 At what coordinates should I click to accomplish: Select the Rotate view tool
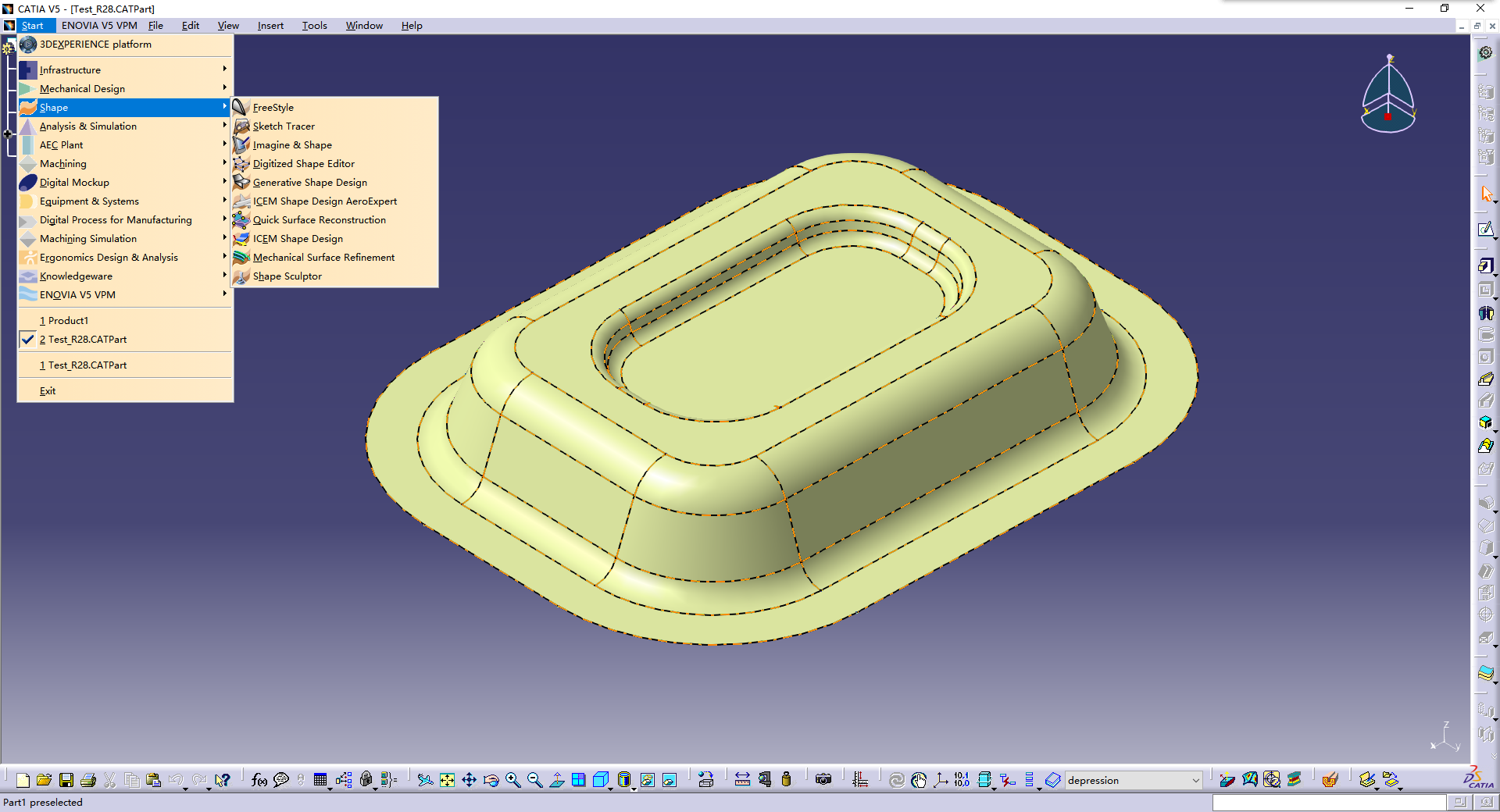click(x=491, y=780)
